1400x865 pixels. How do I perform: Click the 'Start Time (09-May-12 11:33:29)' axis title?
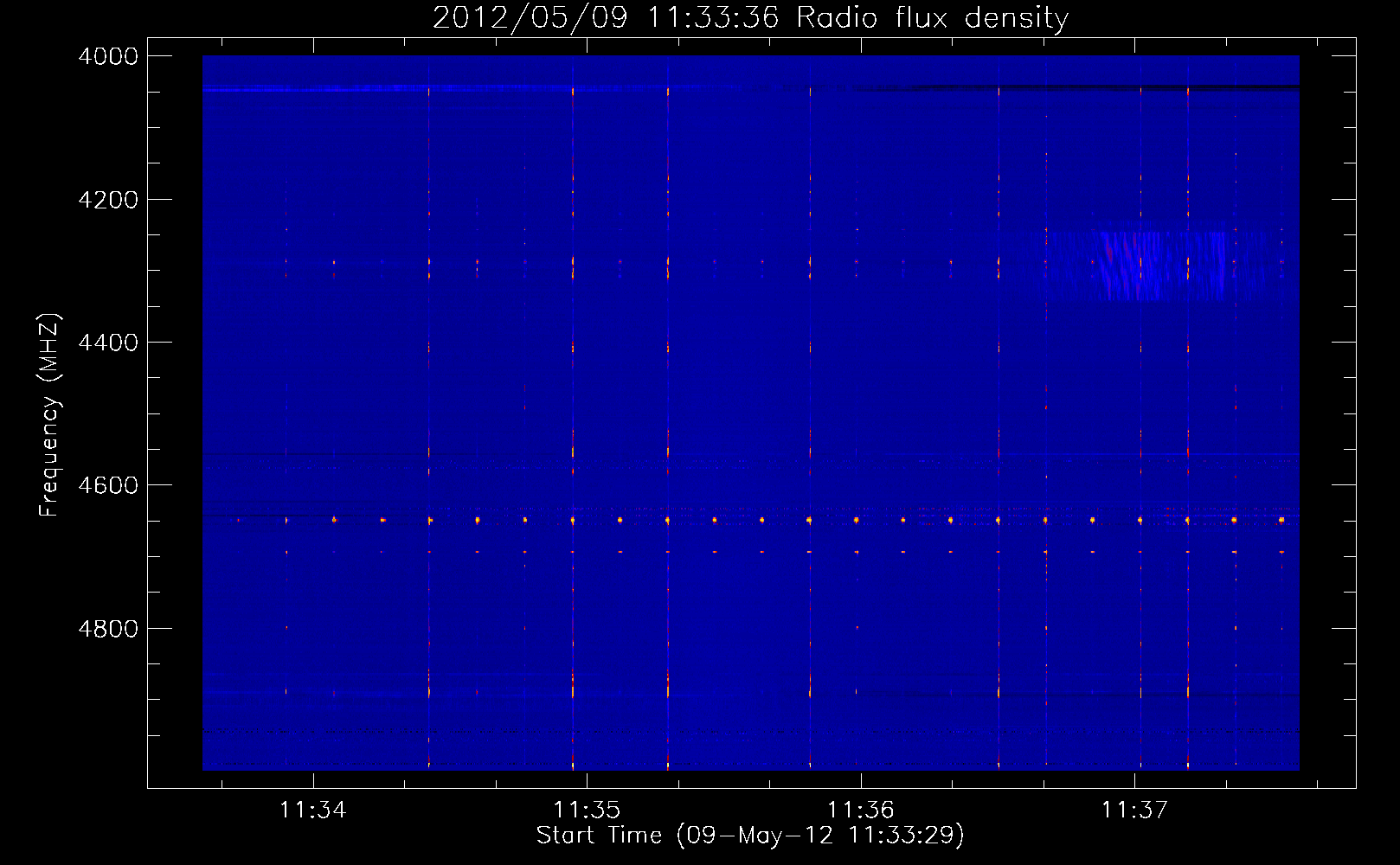[x=750, y=836]
